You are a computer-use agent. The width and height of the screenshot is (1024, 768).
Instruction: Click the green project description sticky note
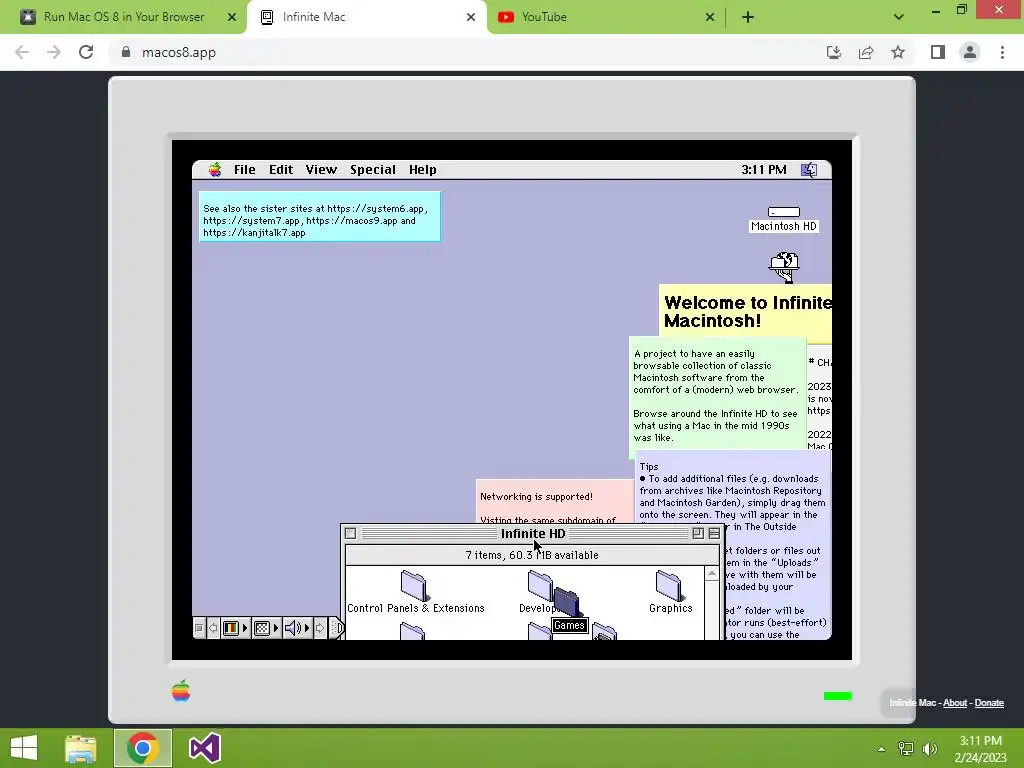(x=716, y=395)
